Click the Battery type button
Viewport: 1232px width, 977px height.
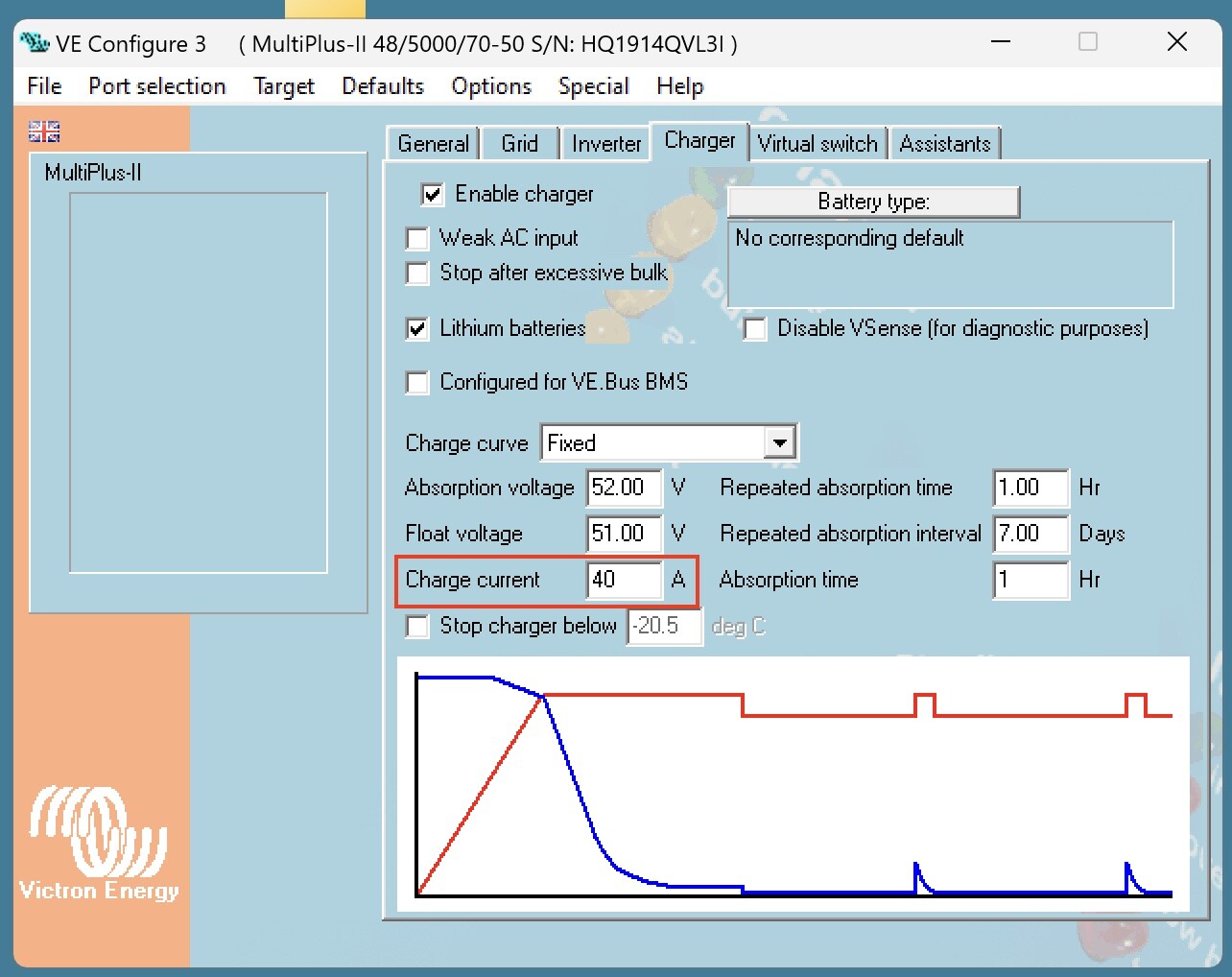click(x=873, y=202)
